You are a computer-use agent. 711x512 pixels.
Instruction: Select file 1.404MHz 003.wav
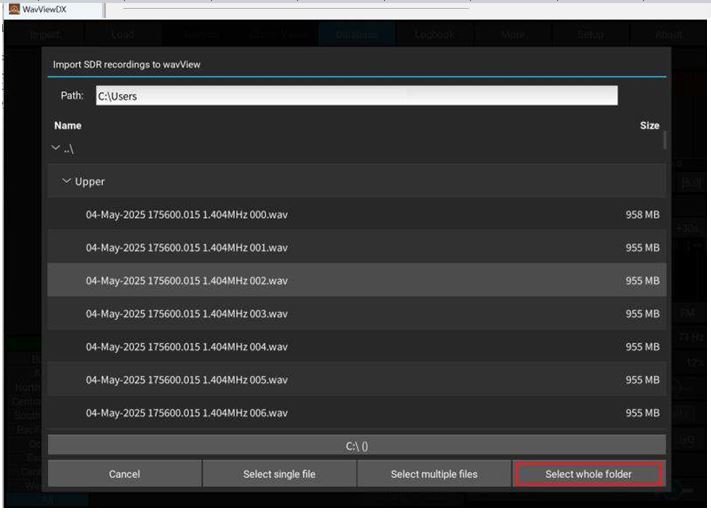(187, 314)
